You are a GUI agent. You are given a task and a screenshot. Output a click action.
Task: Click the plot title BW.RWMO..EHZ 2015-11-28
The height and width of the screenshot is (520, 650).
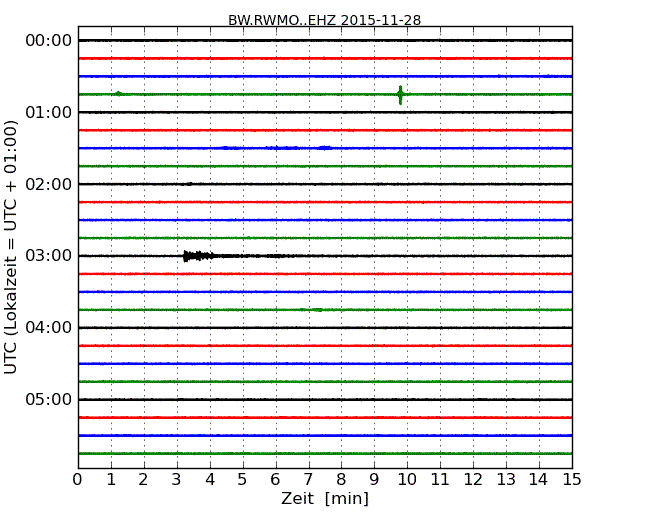pyautogui.click(x=325, y=20)
